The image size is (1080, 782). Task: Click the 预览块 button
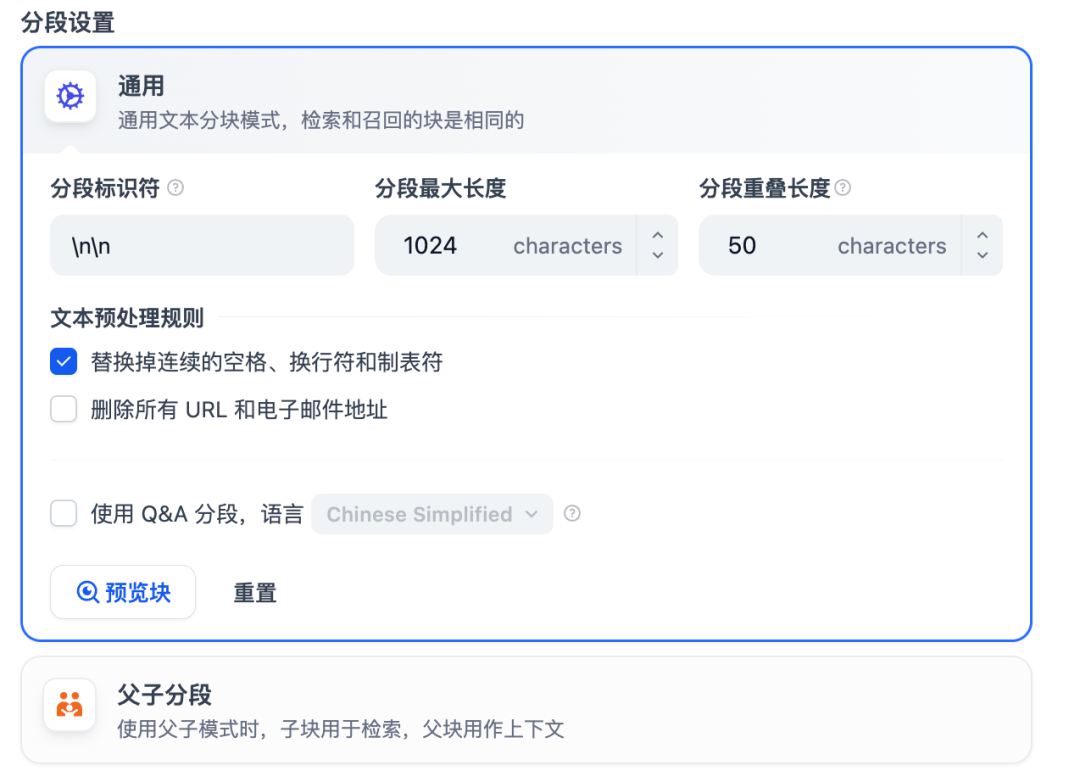[122, 592]
